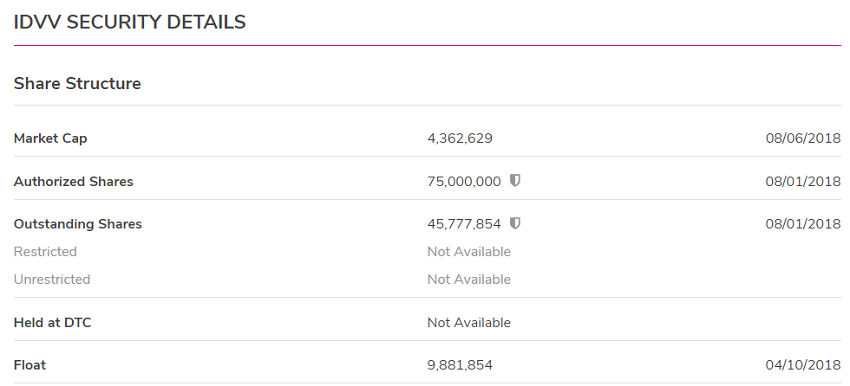Select the Held at DTC label

[53, 323]
